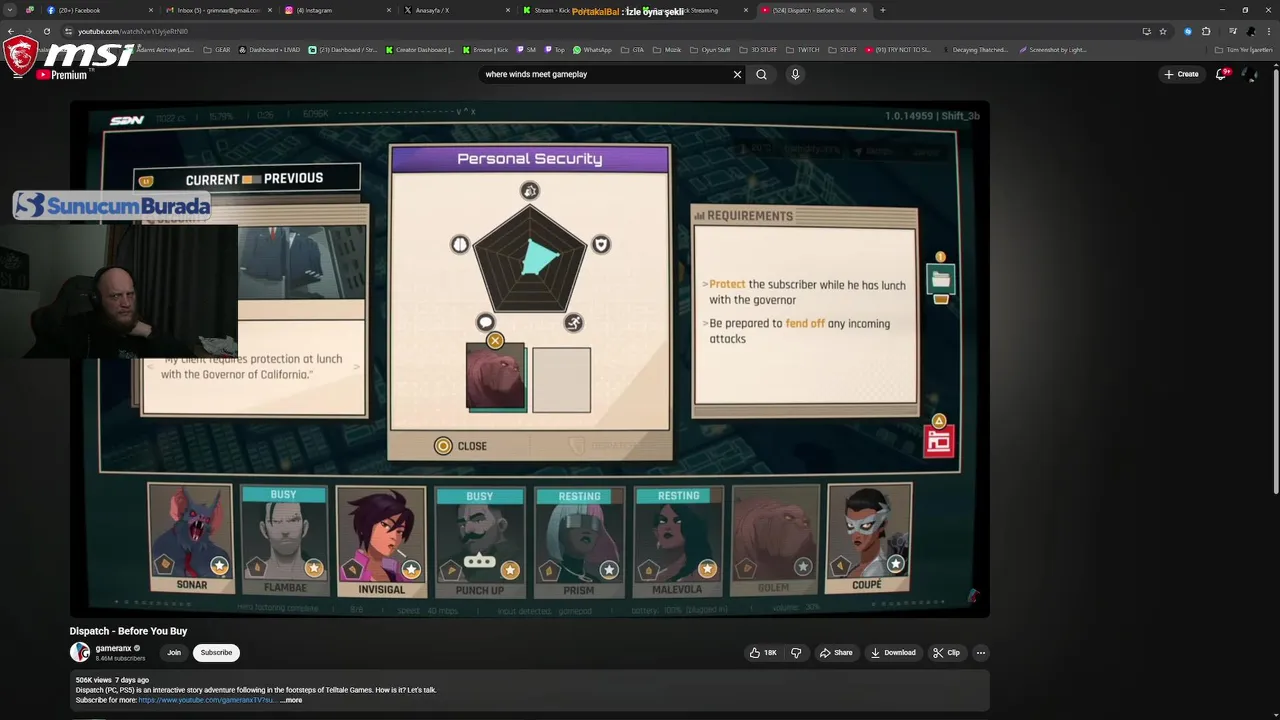Select the Invisigal hero card
This screenshot has height=720, width=1280.
pos(380,541)
